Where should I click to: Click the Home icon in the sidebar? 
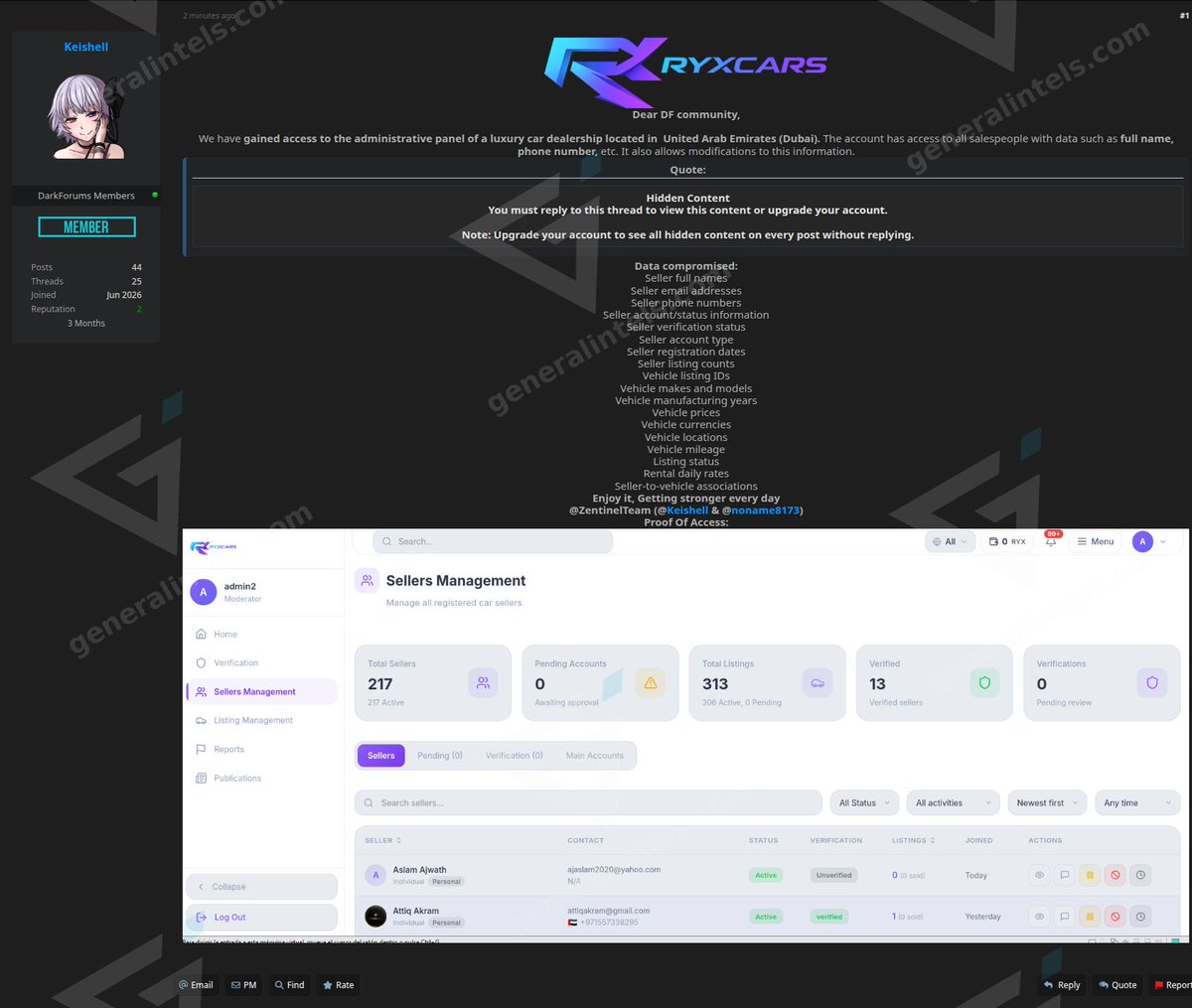202,634
